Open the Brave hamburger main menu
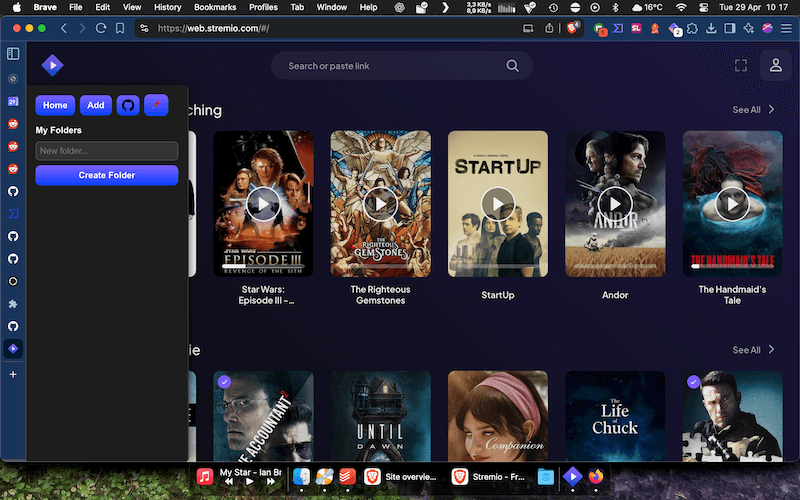Image resolution: width=800 pixels, height=500 pixels. (x=786, y=28)
